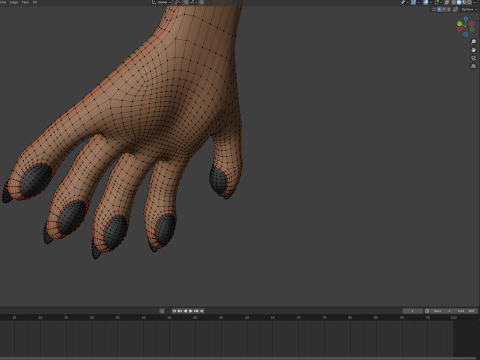480x360 pixels.
Task: Click the hollow blue negative Z gizmo handle
Action: [466, 34]
